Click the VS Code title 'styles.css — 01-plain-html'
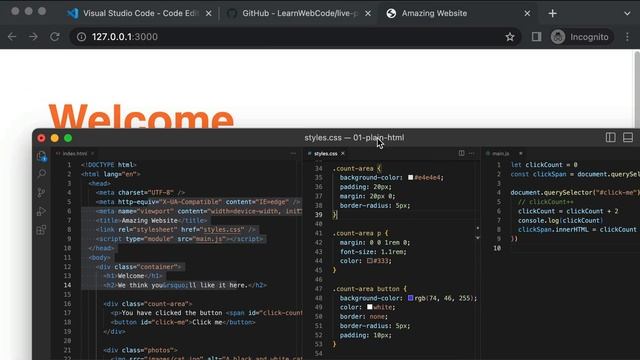 tap(354, 138)
